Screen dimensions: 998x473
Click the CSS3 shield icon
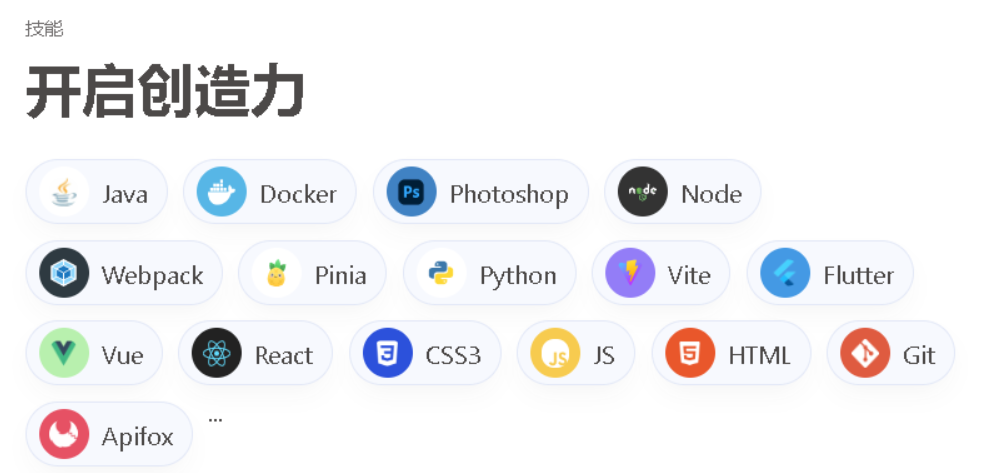point(388,353)
